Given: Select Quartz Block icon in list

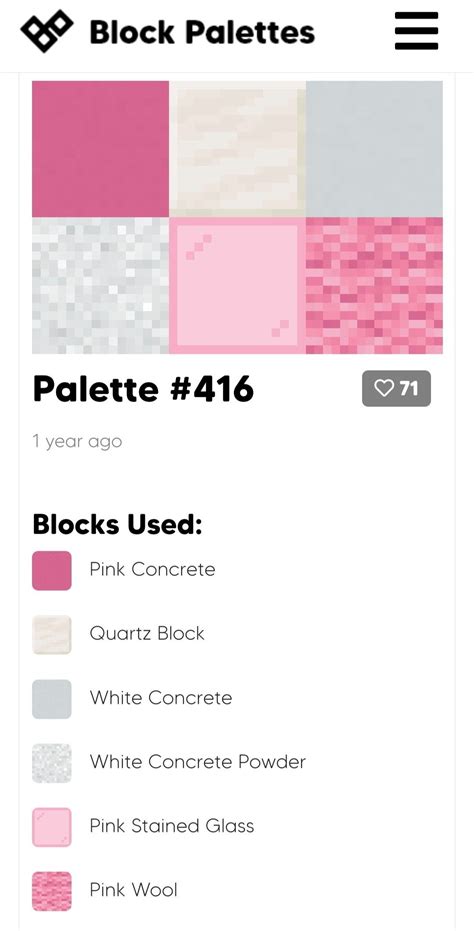Looking at the screenshot, I should pos(52,635).
